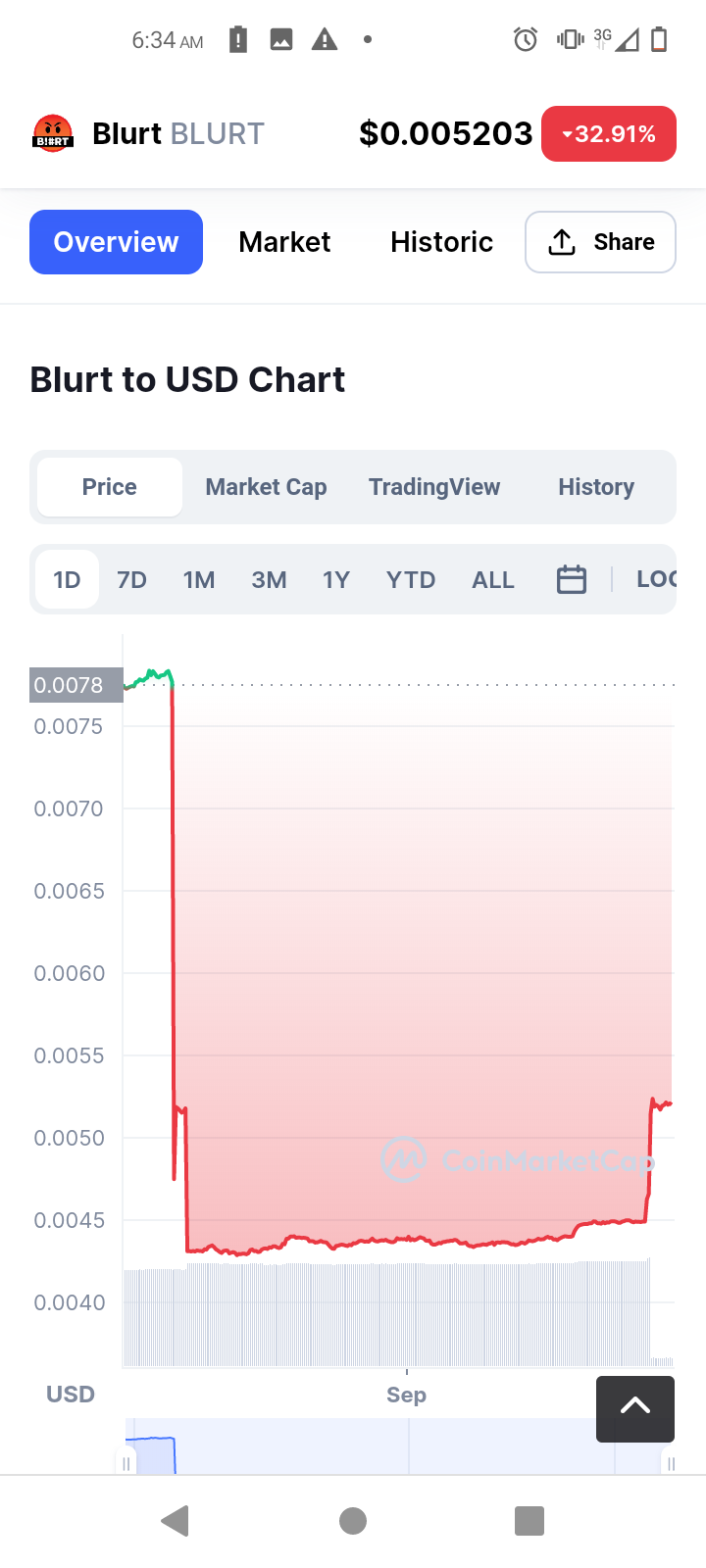Tap the warning triangle notification icon
706x1568 pixels.
[x=325, y=40]
